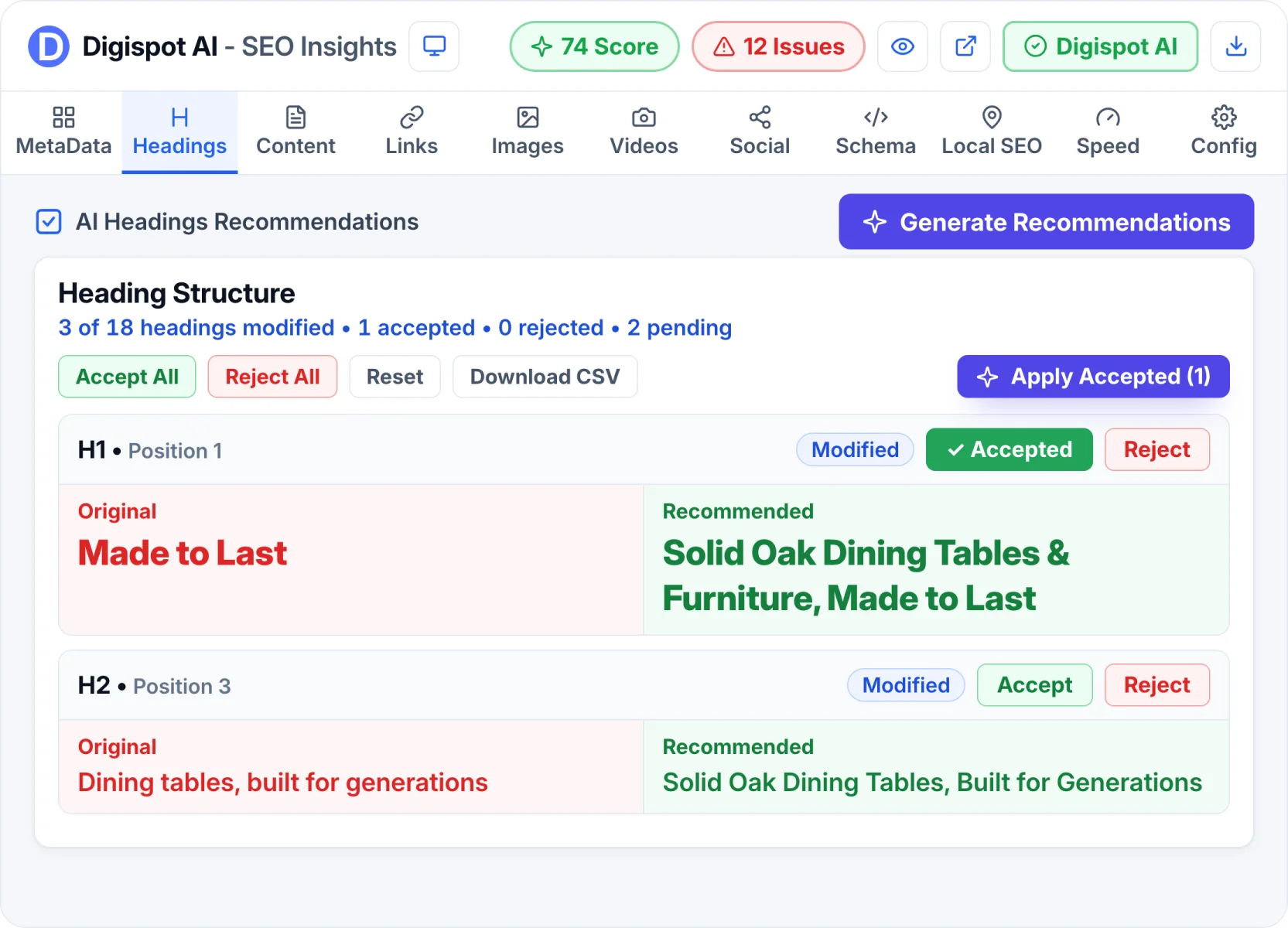The height and width of the screenshot is (928, 1288).
Task: Click '3 of 18 headings modified' summary
Action: click(196, 328)
